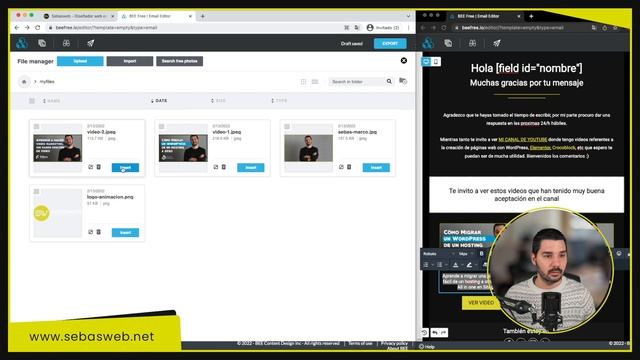Screen dimensions: 640x360
Task: Create a new folder with the folder icon
Action: pos(403,81)
